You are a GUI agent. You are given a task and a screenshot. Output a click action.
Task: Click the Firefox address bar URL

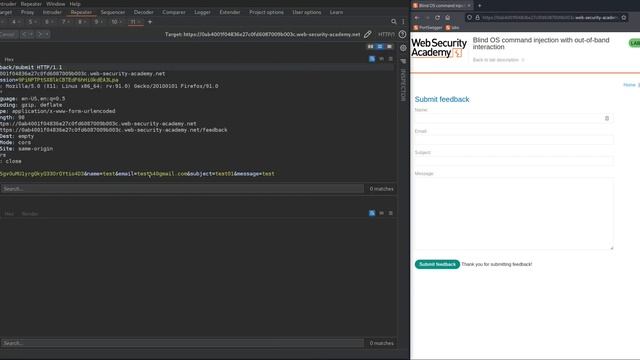[550, 18]
